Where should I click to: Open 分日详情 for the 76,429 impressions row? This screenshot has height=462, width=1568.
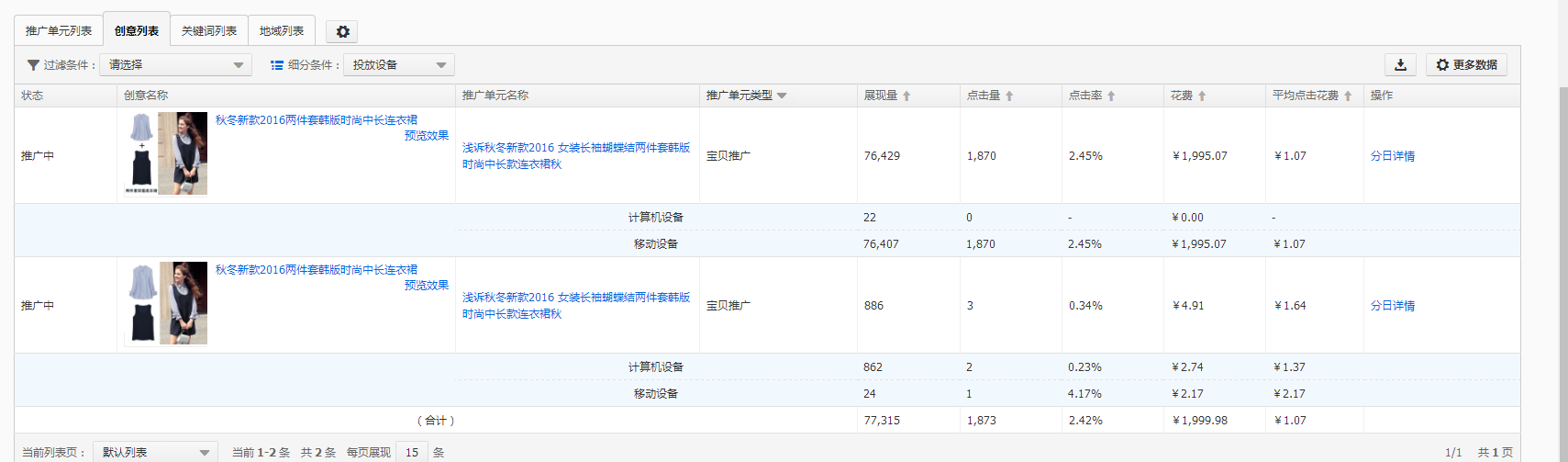coord(1392,156)
